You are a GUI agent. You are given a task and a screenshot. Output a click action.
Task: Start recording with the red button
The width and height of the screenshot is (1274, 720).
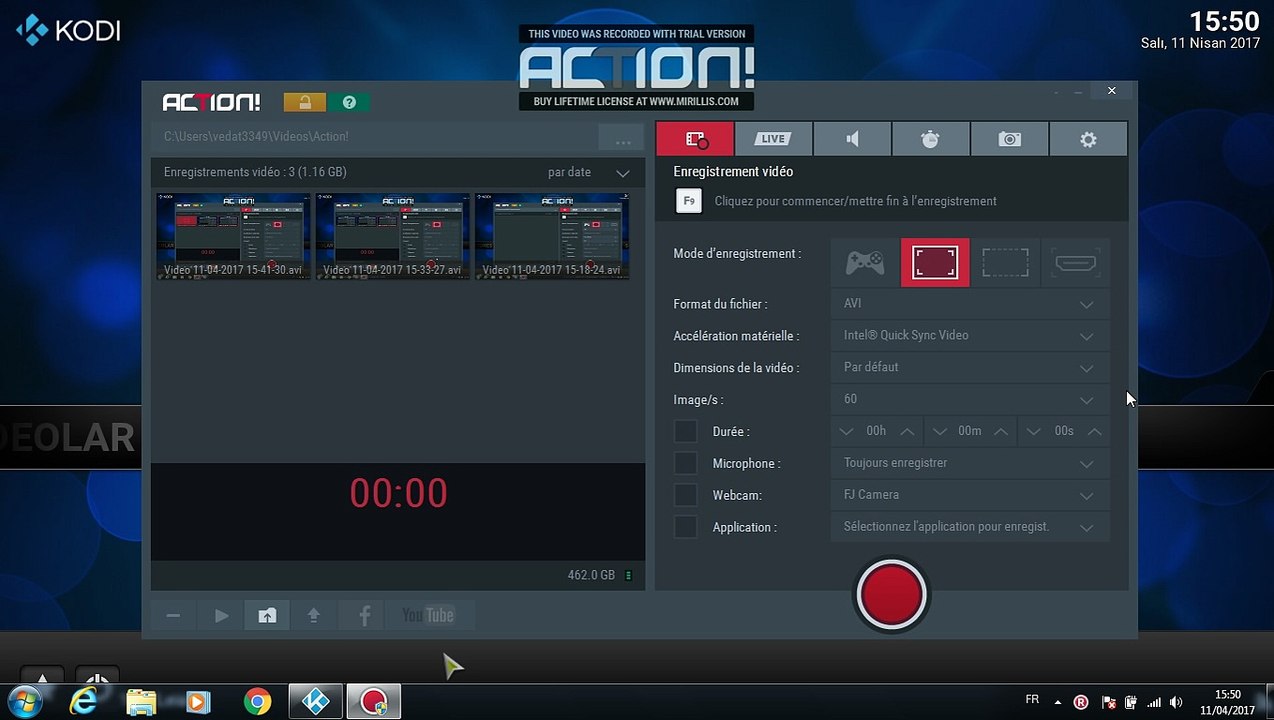tap(891, 594)
